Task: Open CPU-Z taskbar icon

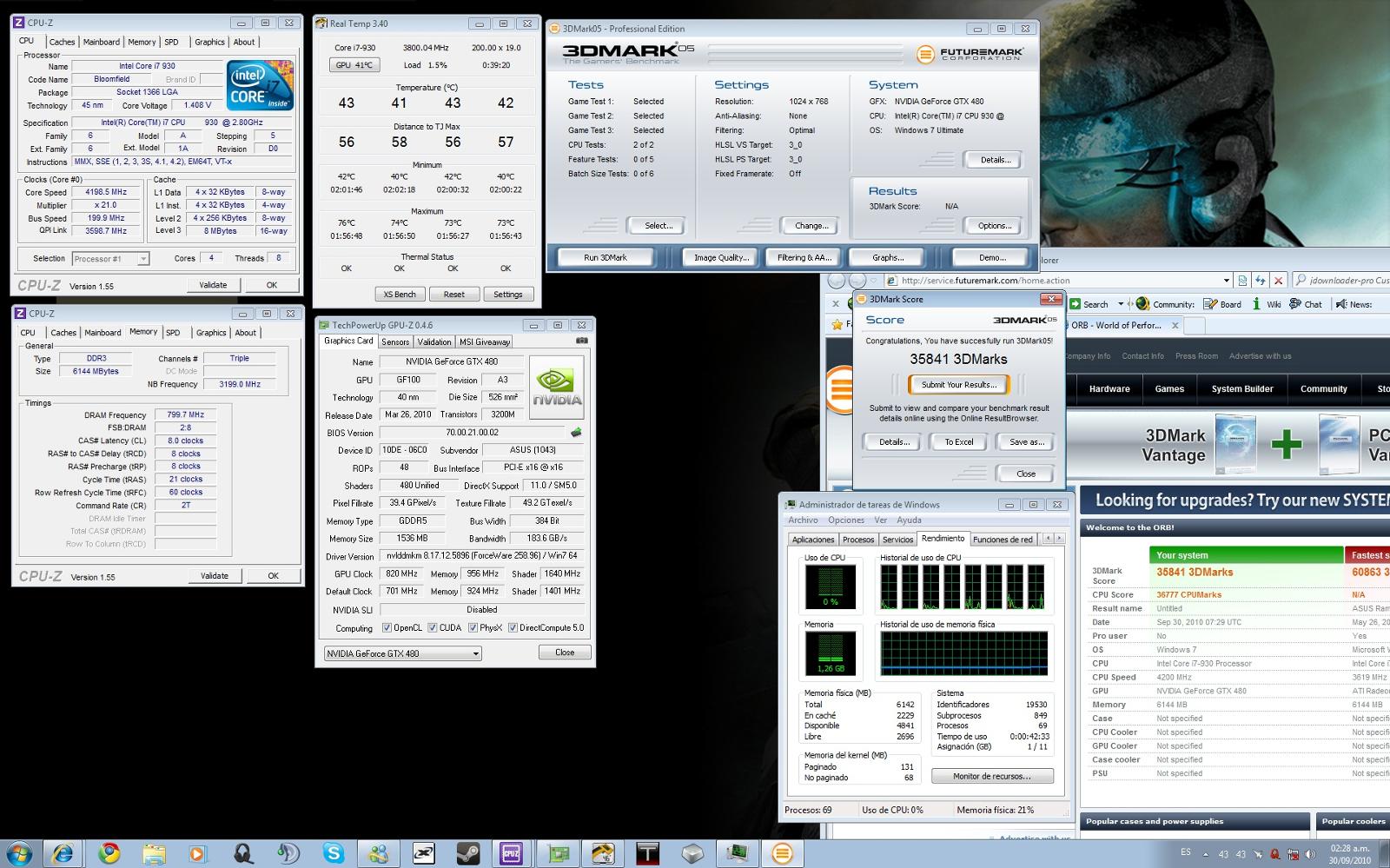Action: point(513,853)
